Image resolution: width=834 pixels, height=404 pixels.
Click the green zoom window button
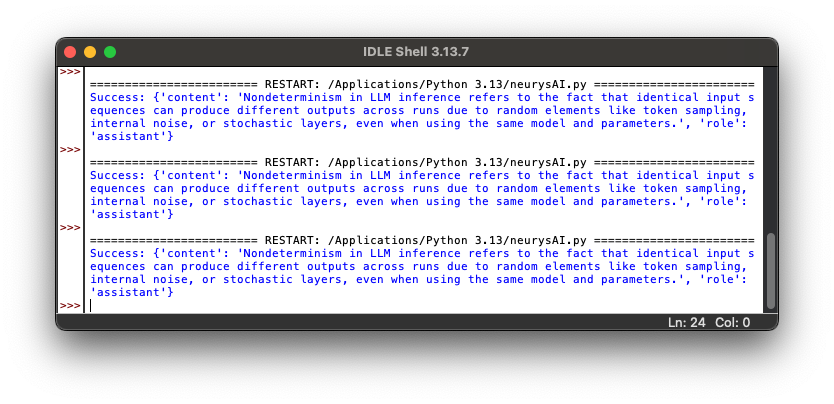(x=110, y=52)
